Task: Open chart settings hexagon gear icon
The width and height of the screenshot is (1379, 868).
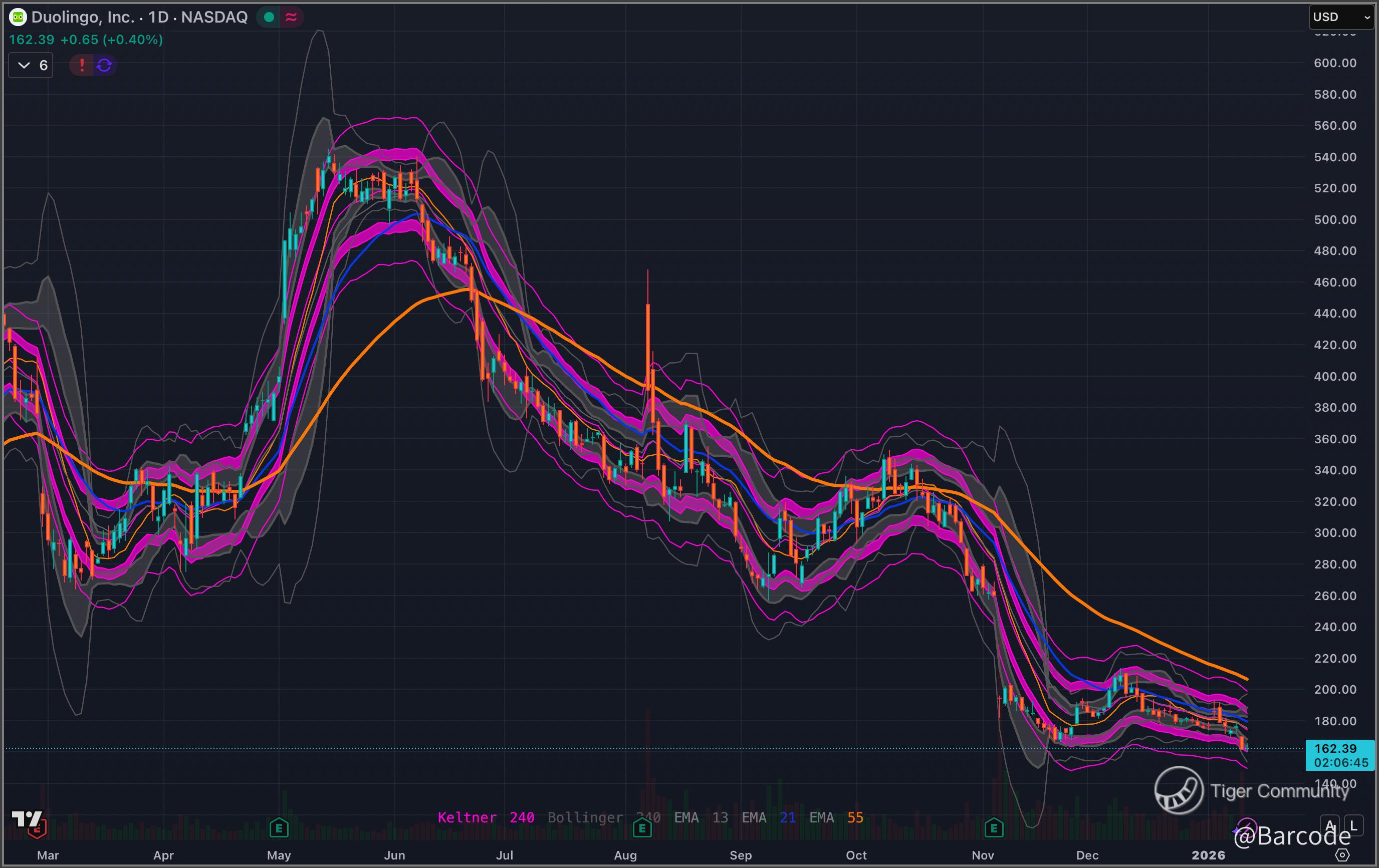Action: tap(1342, 855)
